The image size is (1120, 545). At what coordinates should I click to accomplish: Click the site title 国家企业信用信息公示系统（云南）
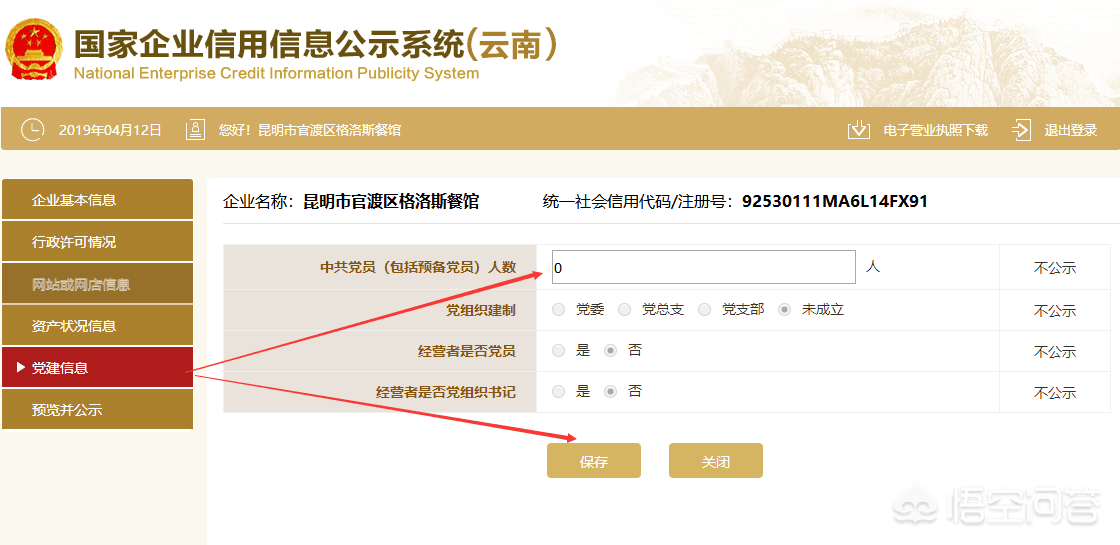tap(315, 45)
